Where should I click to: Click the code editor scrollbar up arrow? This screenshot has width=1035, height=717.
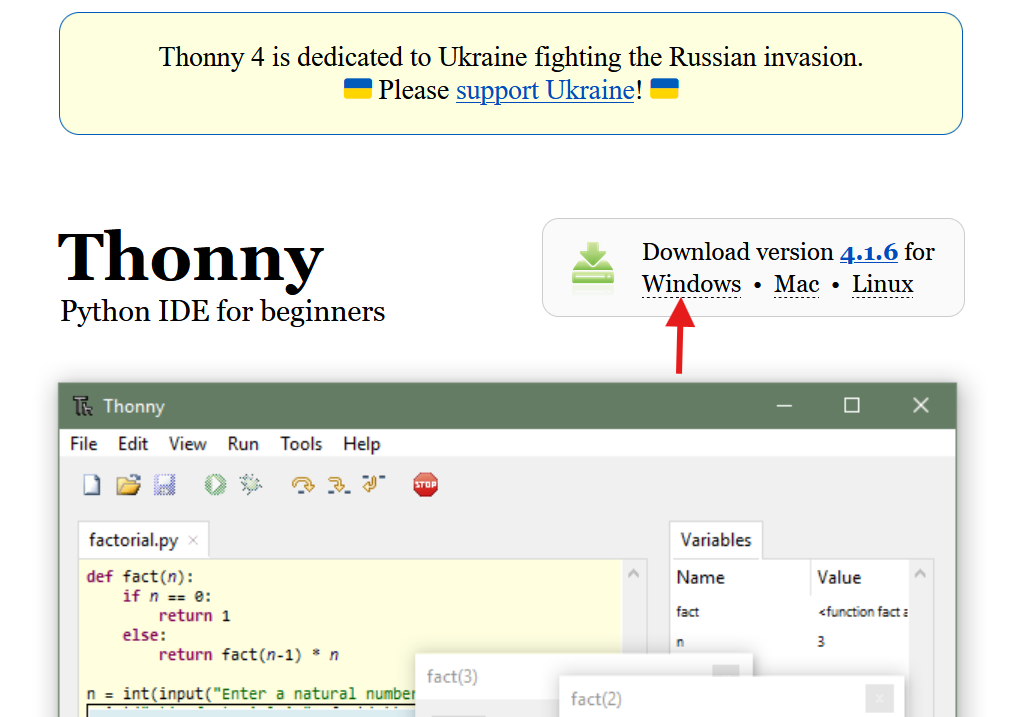(x=634, y=574)
